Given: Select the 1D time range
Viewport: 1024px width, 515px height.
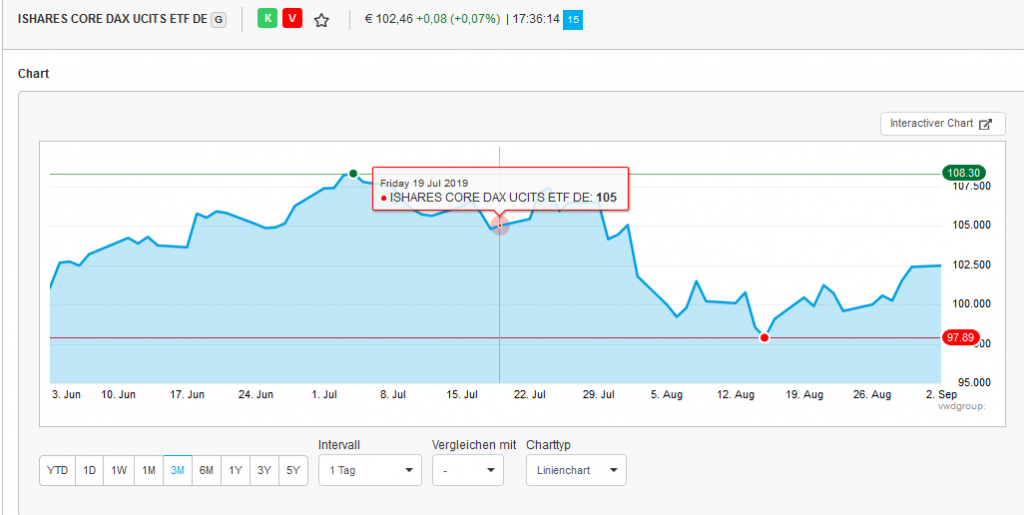Looking at the screenshot, I should (90, 471).
